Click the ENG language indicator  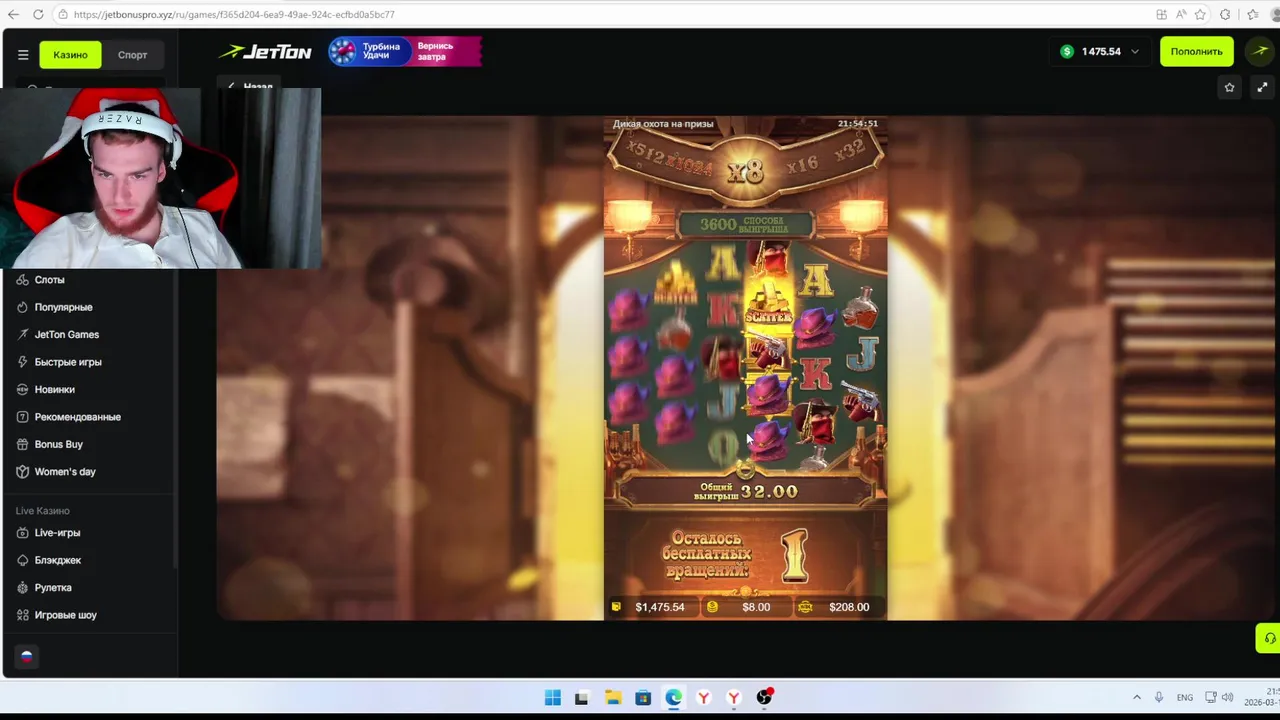1185,697
